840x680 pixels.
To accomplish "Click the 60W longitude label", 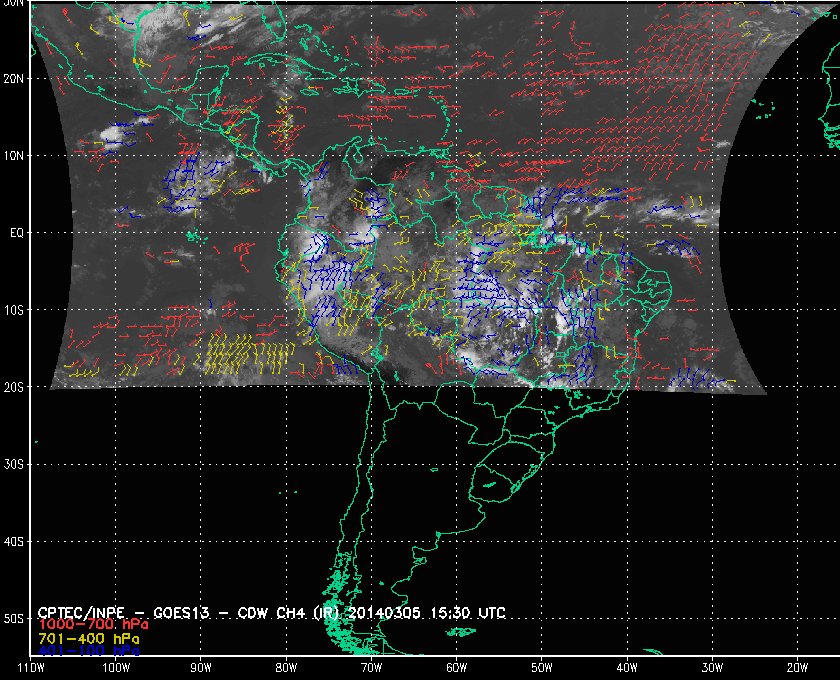I will [456, 668].
